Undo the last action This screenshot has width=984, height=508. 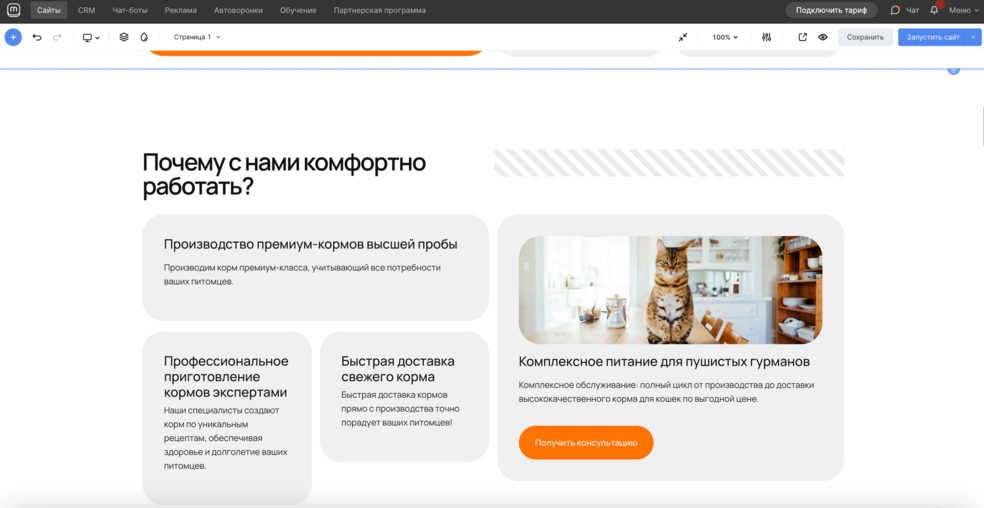point(37,38)
